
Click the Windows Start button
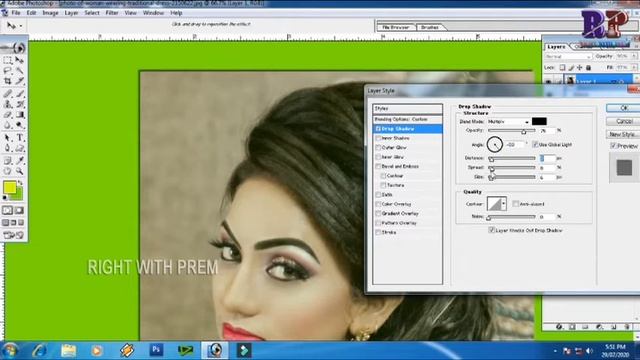[11, 350]
